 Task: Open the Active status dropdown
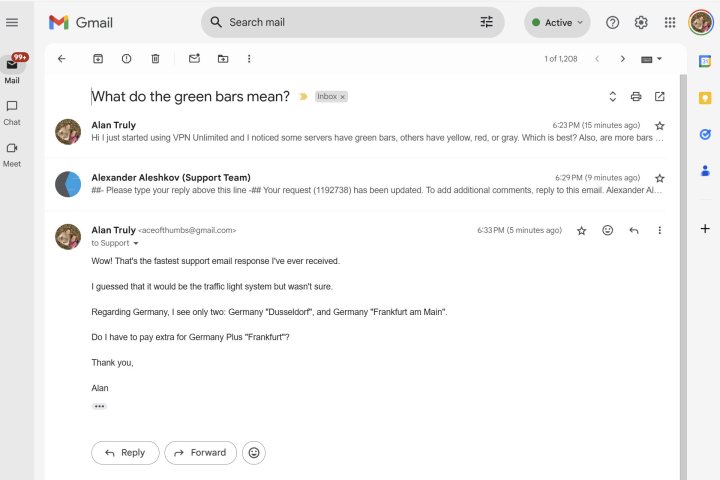(x=557, y=22)
